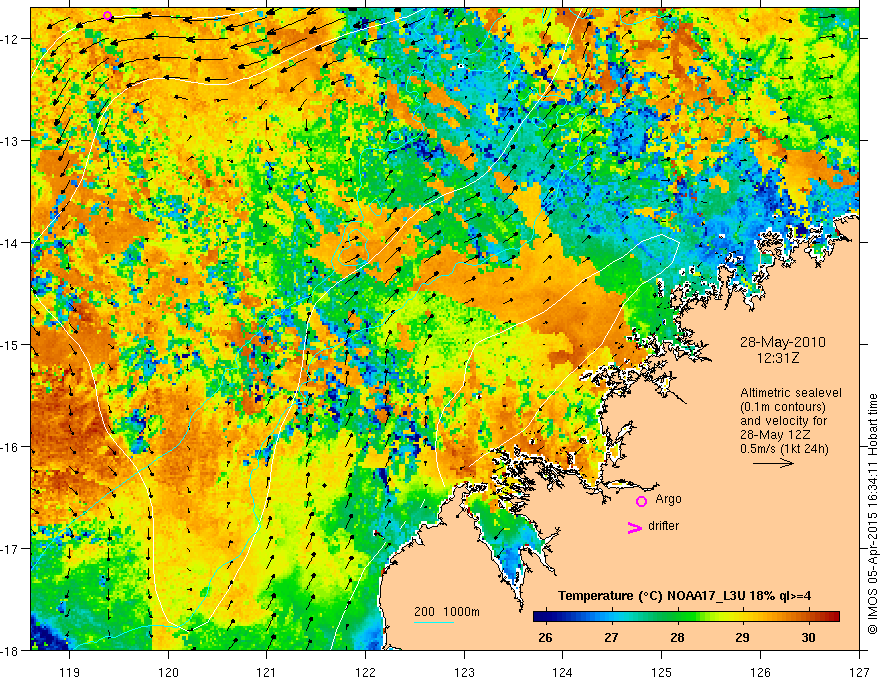Screen dimensions: 880x680
Task: Click the '(0.1m contours)' caption line
Action: [783, 407]
